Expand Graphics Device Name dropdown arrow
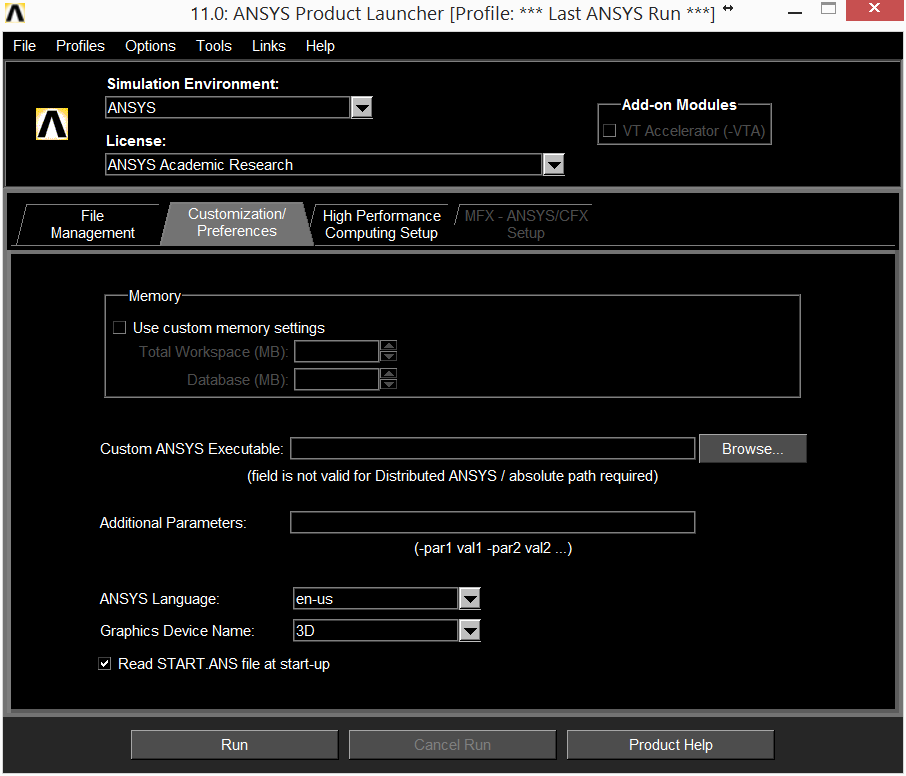The width and height of the screenshot is (906, 776). pyautogui.click(x=470, y=630)
